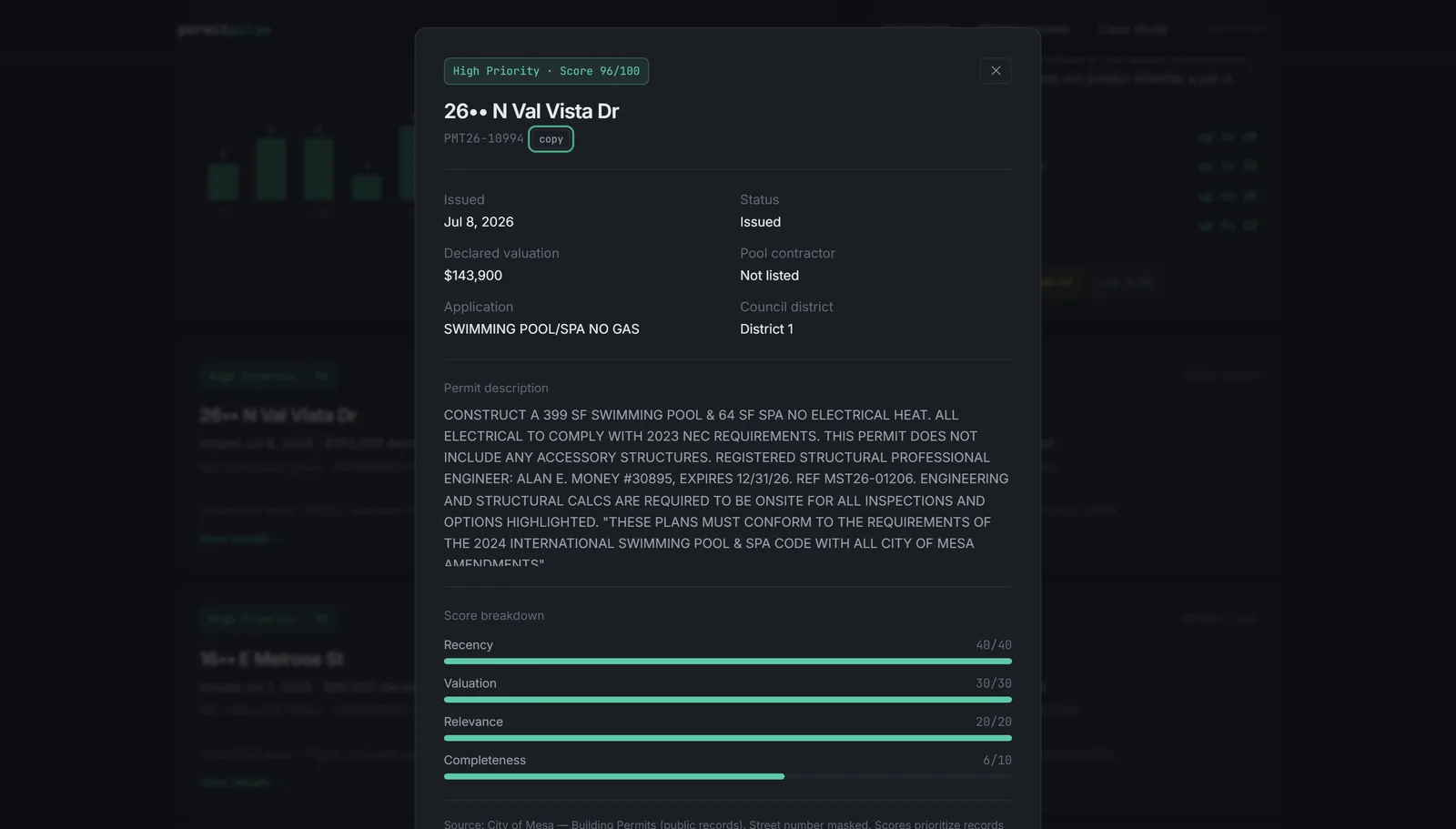The image size is (1456, 829).
Task: Click the Valuation score bar
Action: (x=728, y=700)
